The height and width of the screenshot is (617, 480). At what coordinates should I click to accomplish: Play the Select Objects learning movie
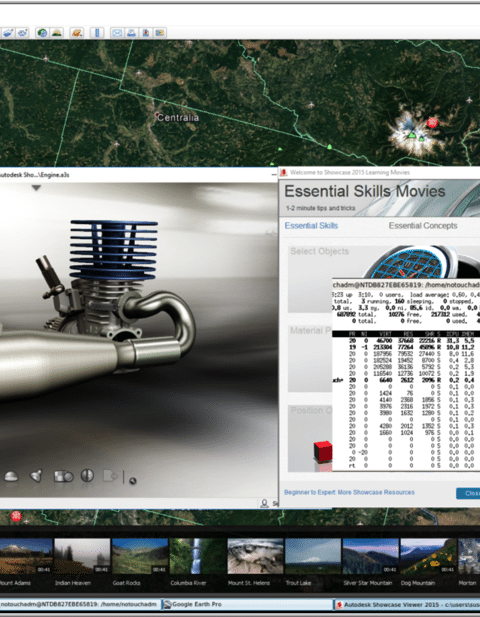click(x=384, y=279)
